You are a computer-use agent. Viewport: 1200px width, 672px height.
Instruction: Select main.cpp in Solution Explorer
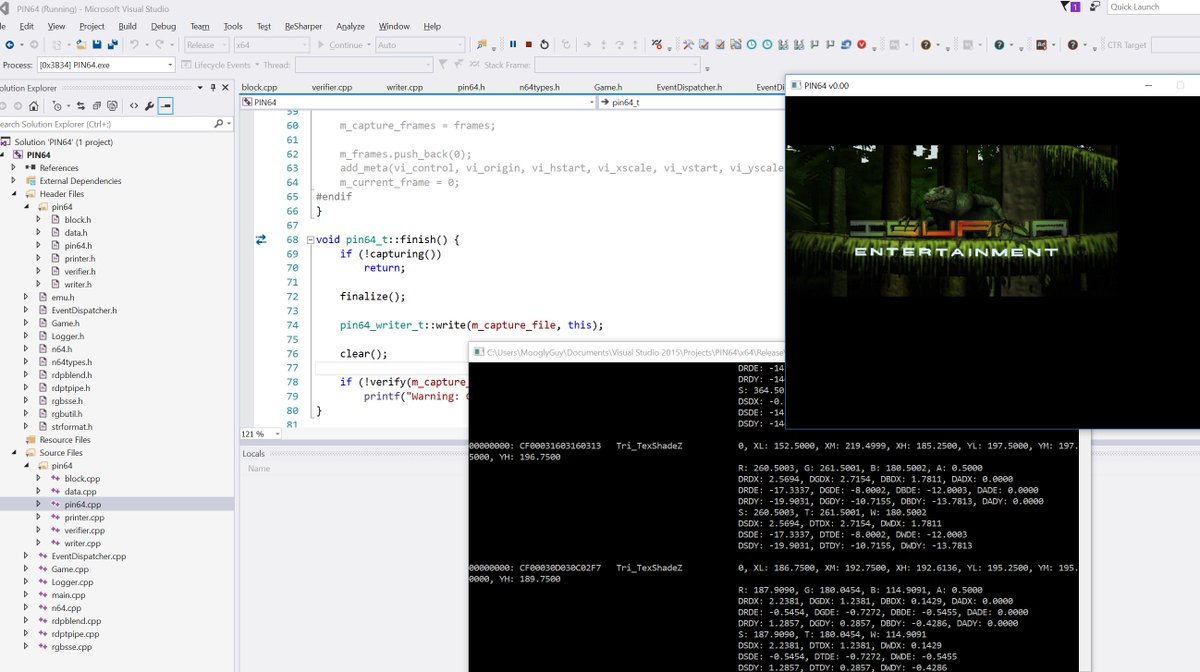69,595
